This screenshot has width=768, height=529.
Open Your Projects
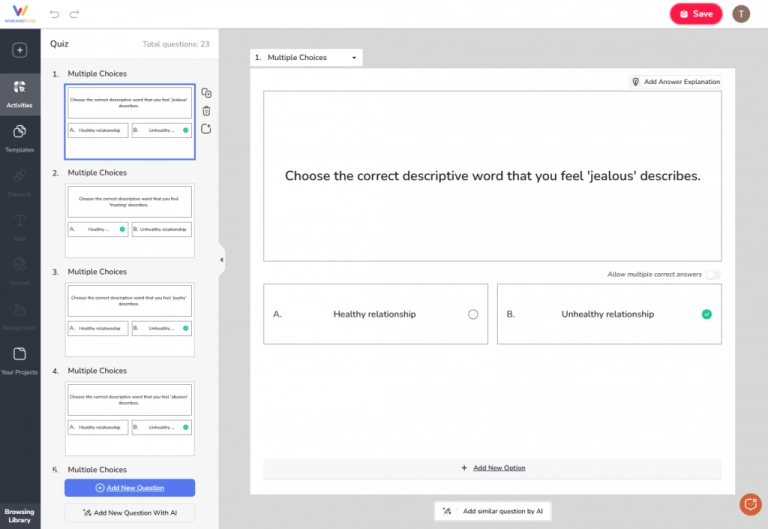(20, 361)
